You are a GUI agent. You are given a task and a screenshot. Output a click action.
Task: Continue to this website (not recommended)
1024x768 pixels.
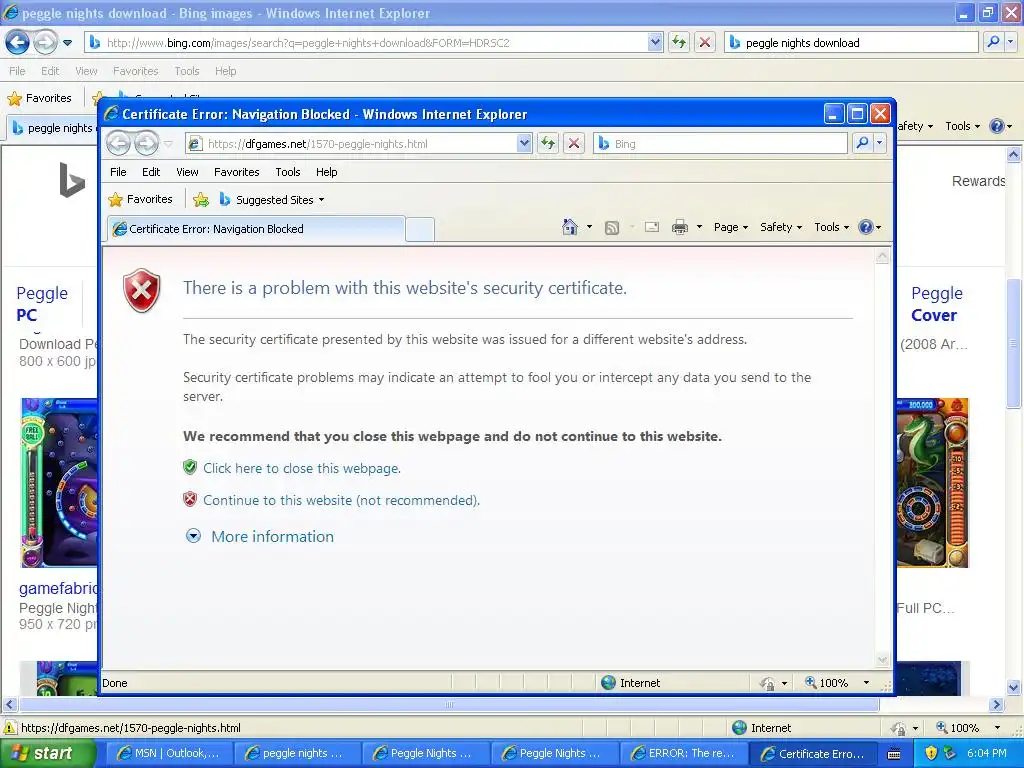[x=341, y=500]
